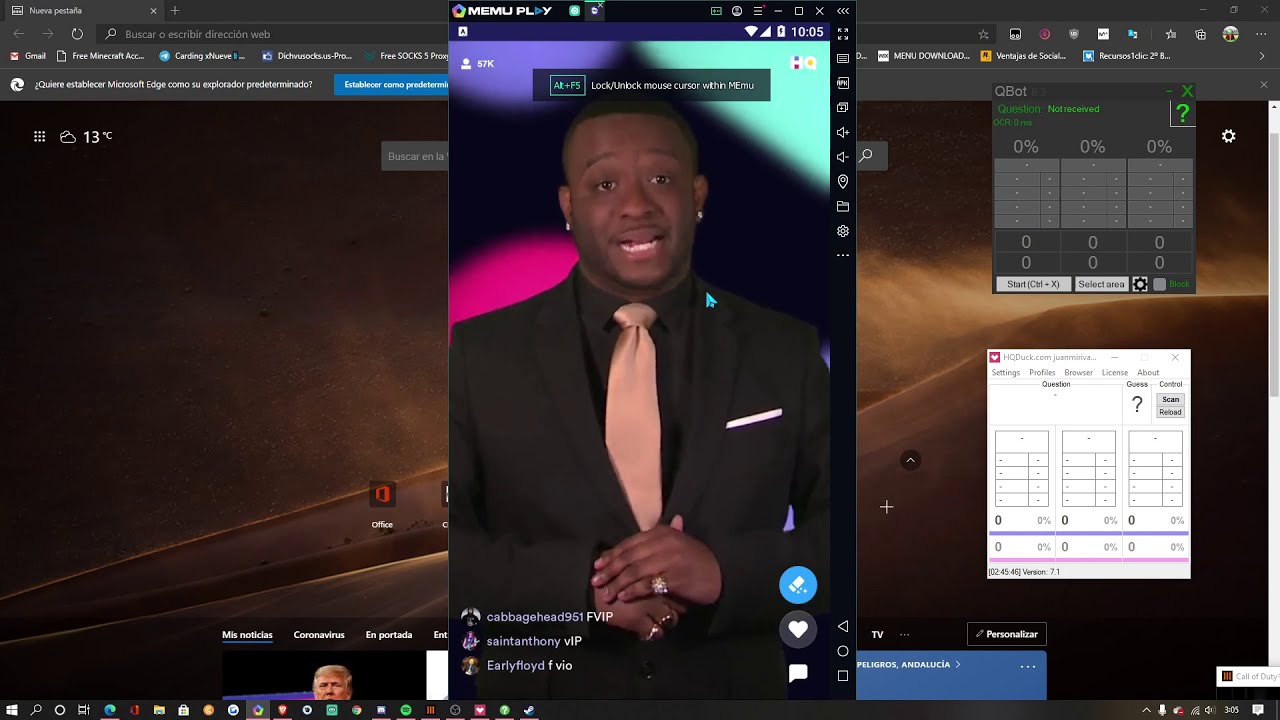
Task: Switch to MEmu green app tab
Action: pos(575,11)
